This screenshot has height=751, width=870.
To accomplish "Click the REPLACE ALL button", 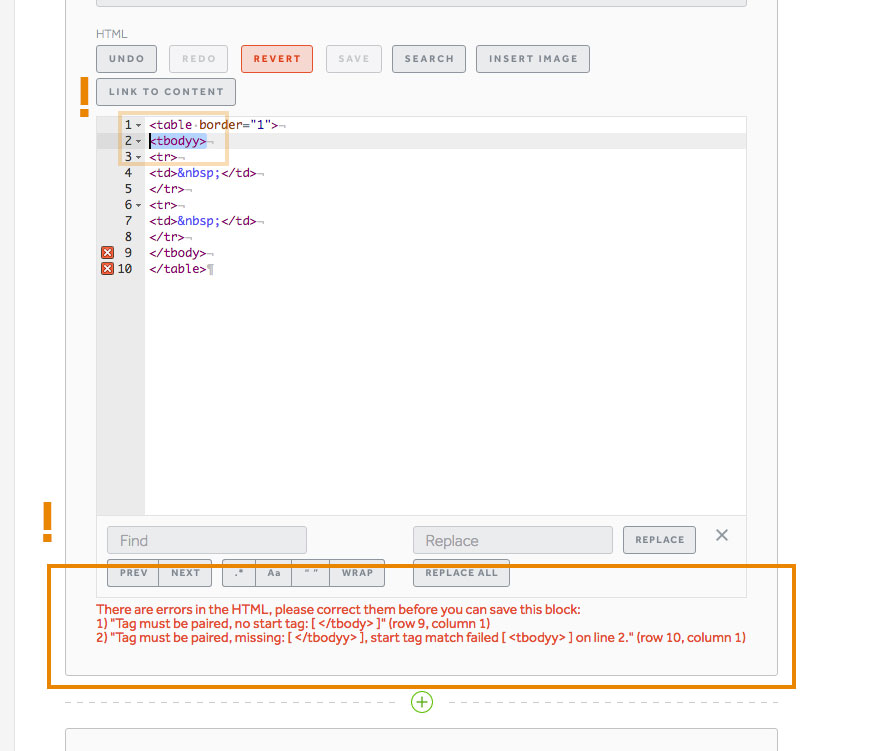I will click(x=461, y=573).
